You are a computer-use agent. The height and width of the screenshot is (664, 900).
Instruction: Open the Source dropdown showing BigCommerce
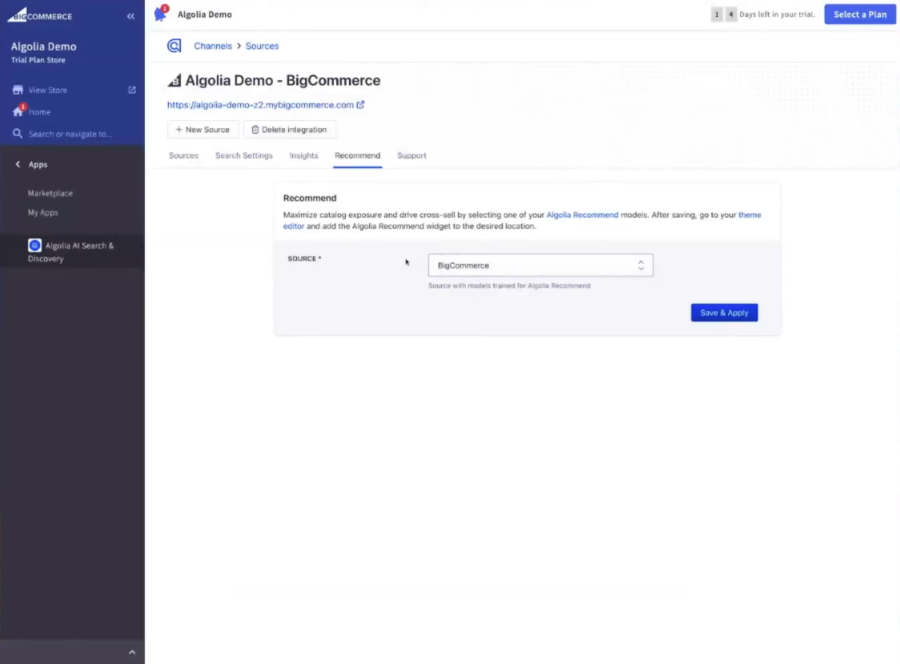click(541, 265)
